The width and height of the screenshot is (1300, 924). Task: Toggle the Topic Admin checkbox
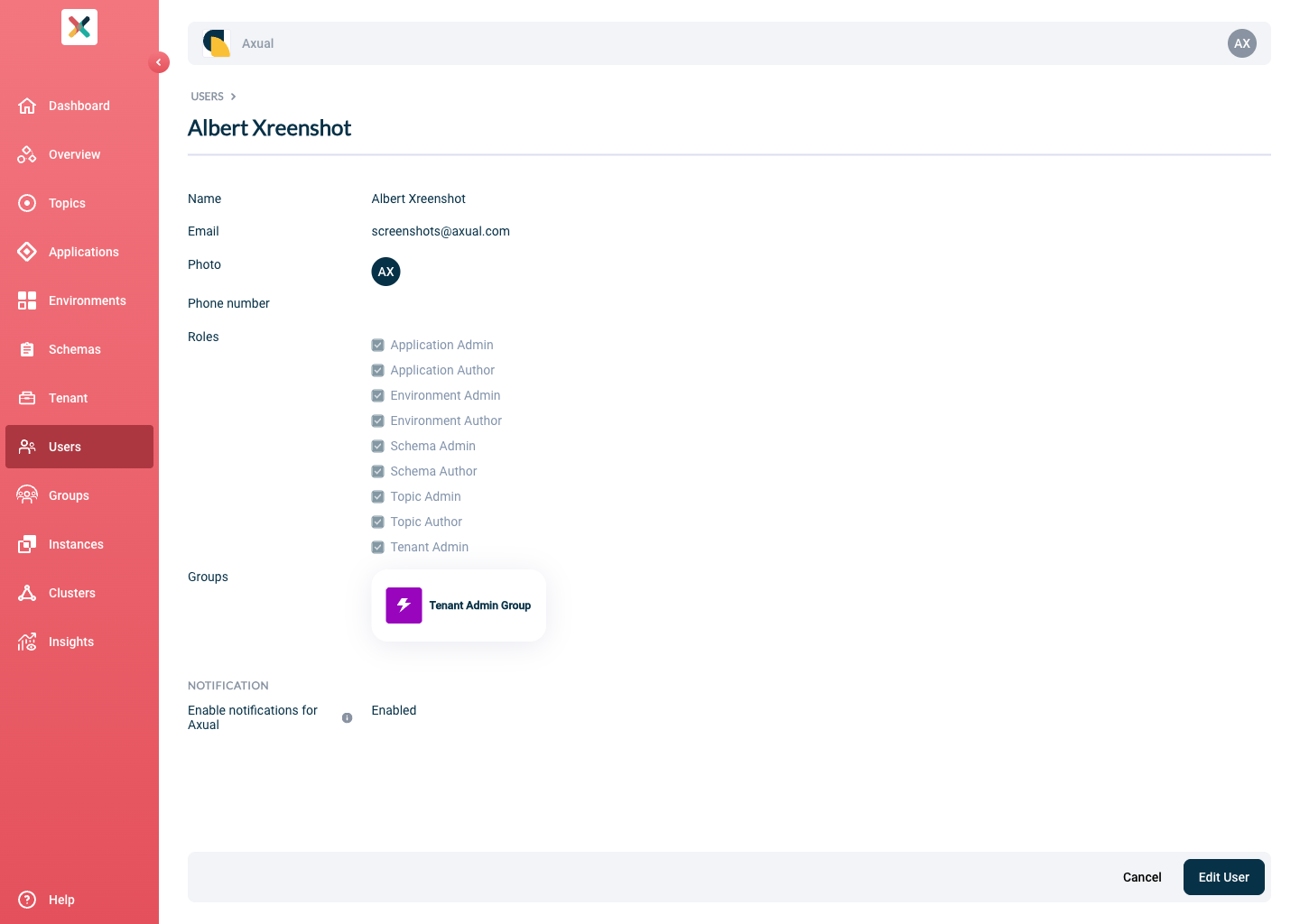point(377,496)
